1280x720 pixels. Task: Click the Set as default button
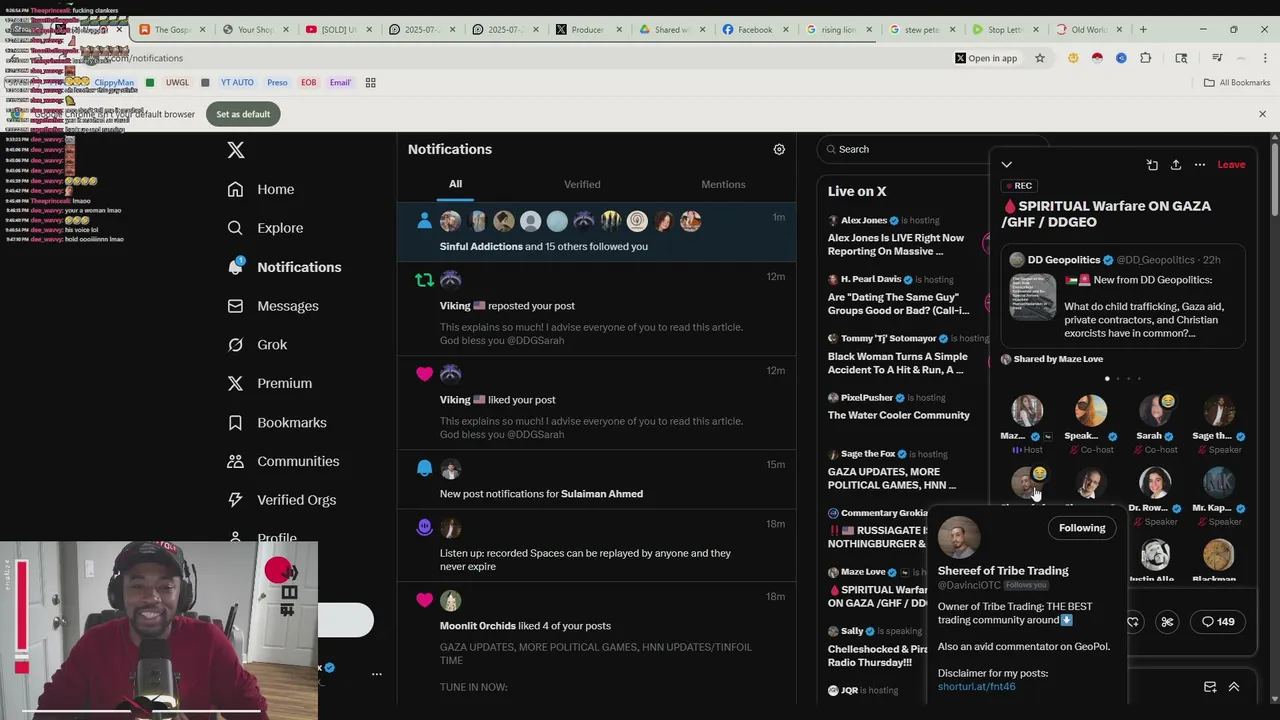[243, 114]
